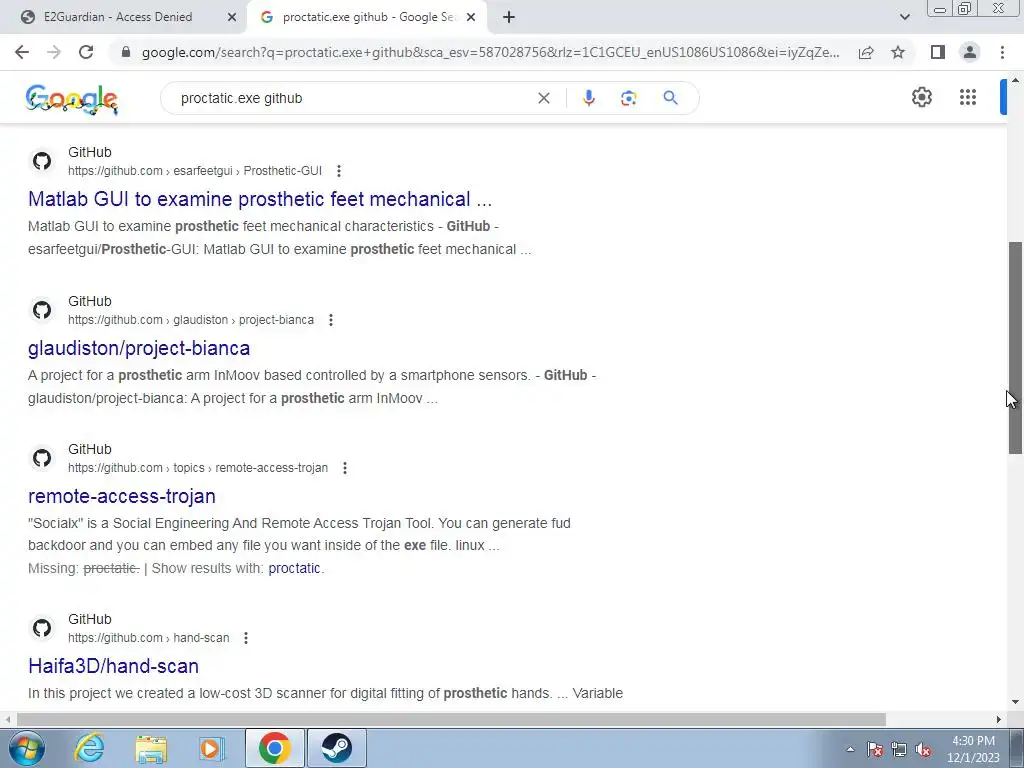This screenshot has height=768, width=1024.
Task: Share this page icon in address bar
Action: coord(866,52)
